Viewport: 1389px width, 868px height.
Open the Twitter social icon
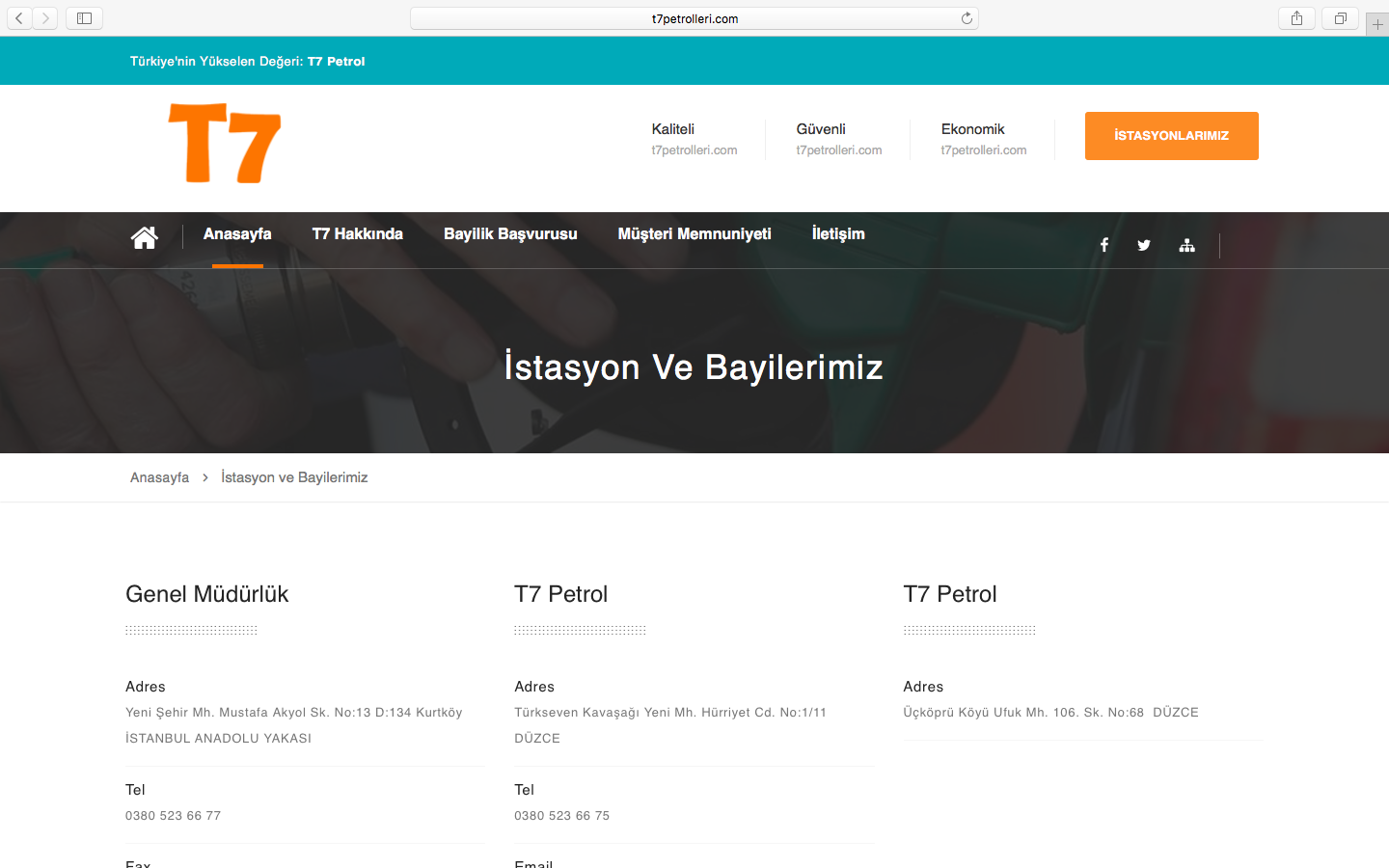[1144, 245]
